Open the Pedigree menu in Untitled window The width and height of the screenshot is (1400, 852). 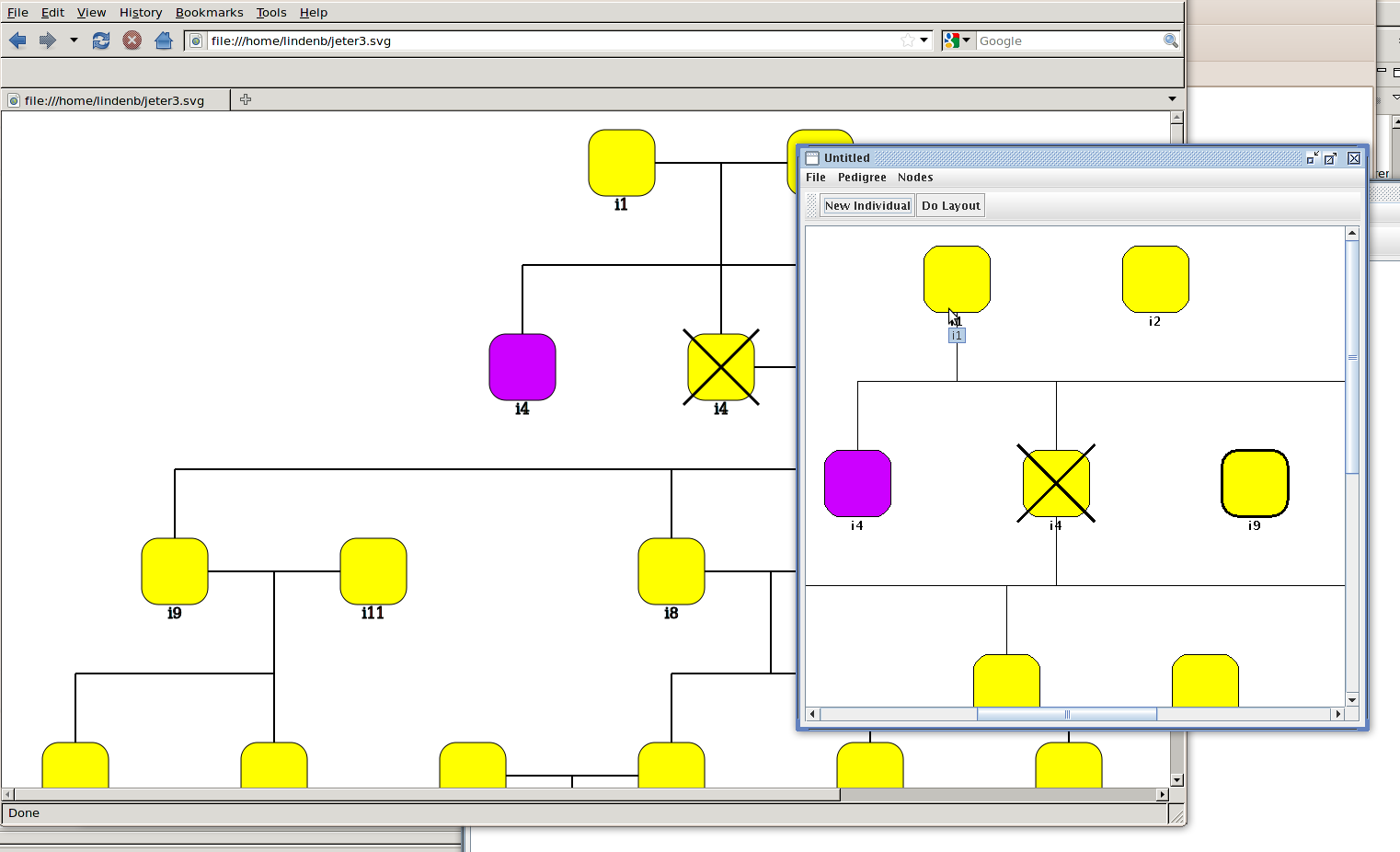(x=861, y=178)
